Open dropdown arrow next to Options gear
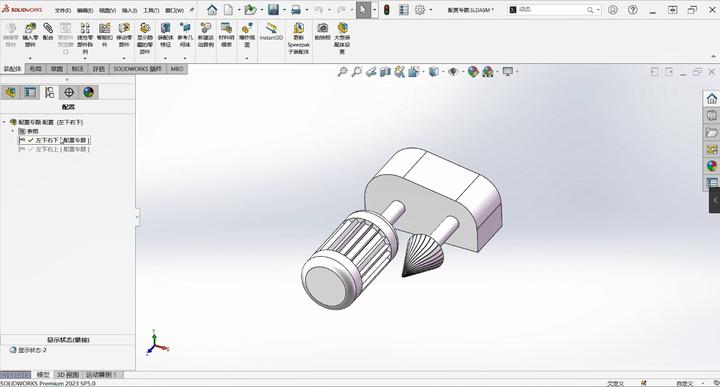The width and height of the screenshot is (720, 387). point(430,10)
